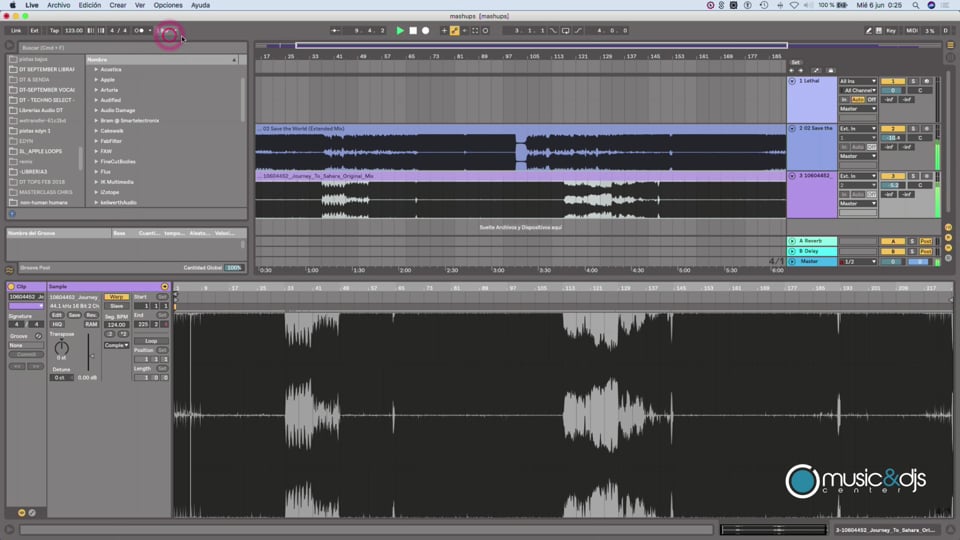Click the Sample box yellow toggle icon

(x=165, y=287)
